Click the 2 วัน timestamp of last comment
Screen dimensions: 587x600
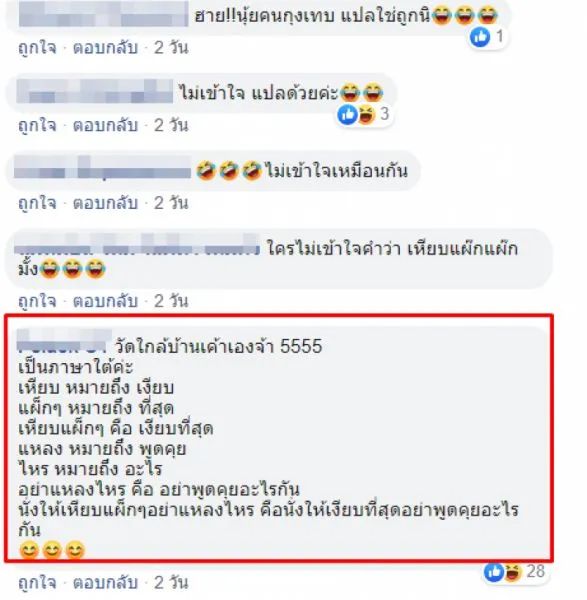(171, 583)
